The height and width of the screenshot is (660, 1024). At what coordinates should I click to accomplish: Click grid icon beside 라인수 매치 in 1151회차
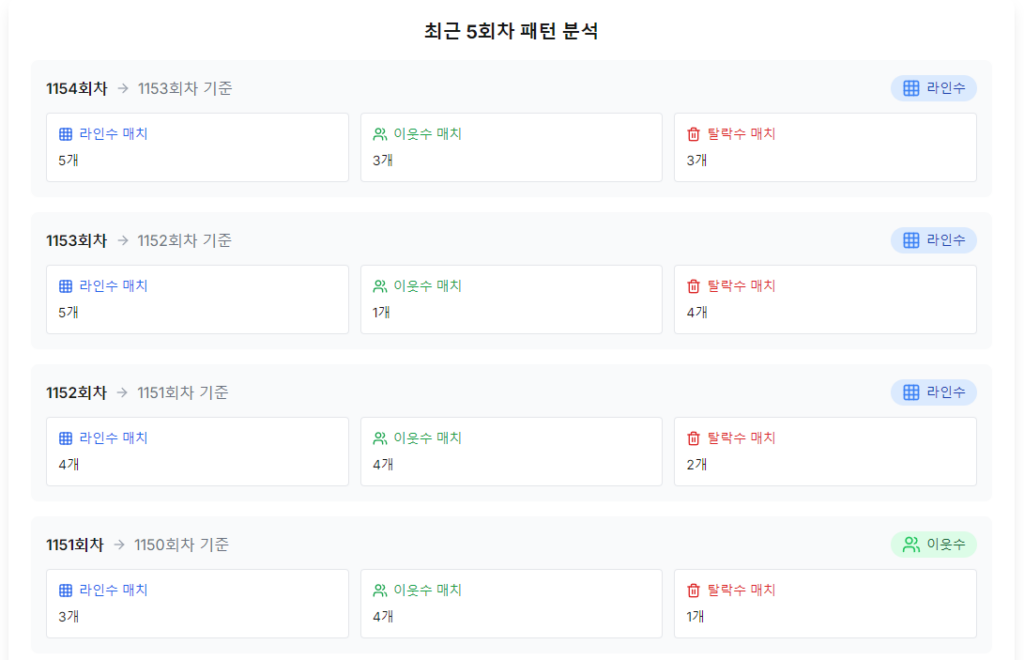pyautogui.click(x=66, y=591)
